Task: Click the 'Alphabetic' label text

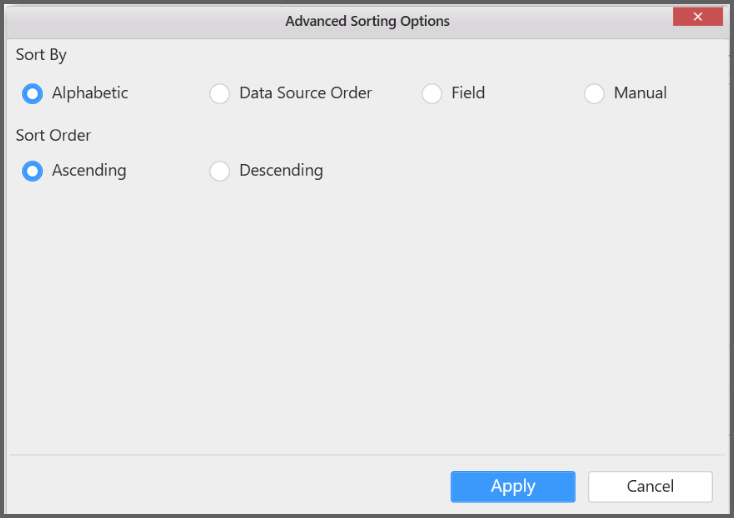Action: pos(90,93)
